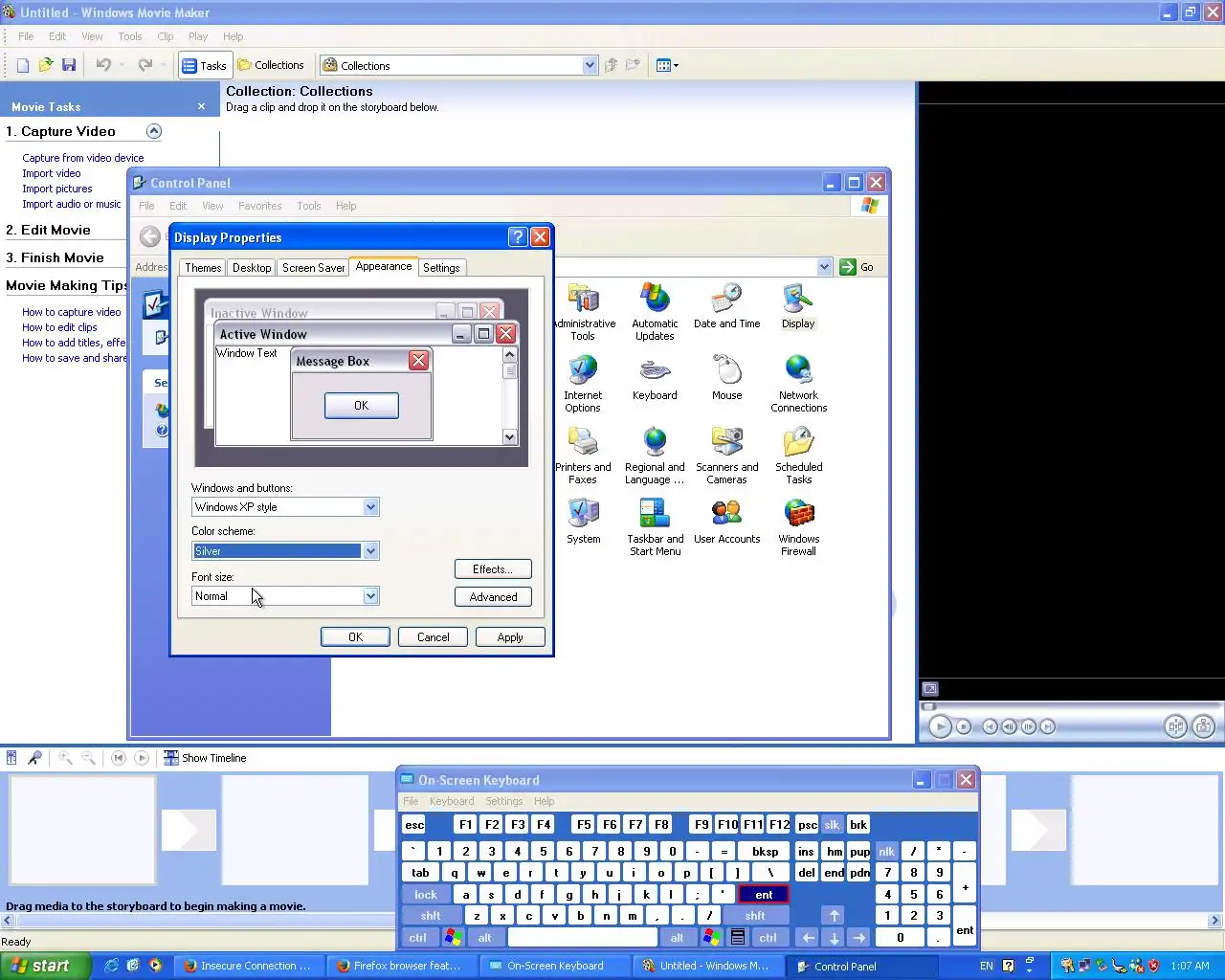Click the Play button in preview monitor
1225x980 pixels.
[x=940, y=726]
